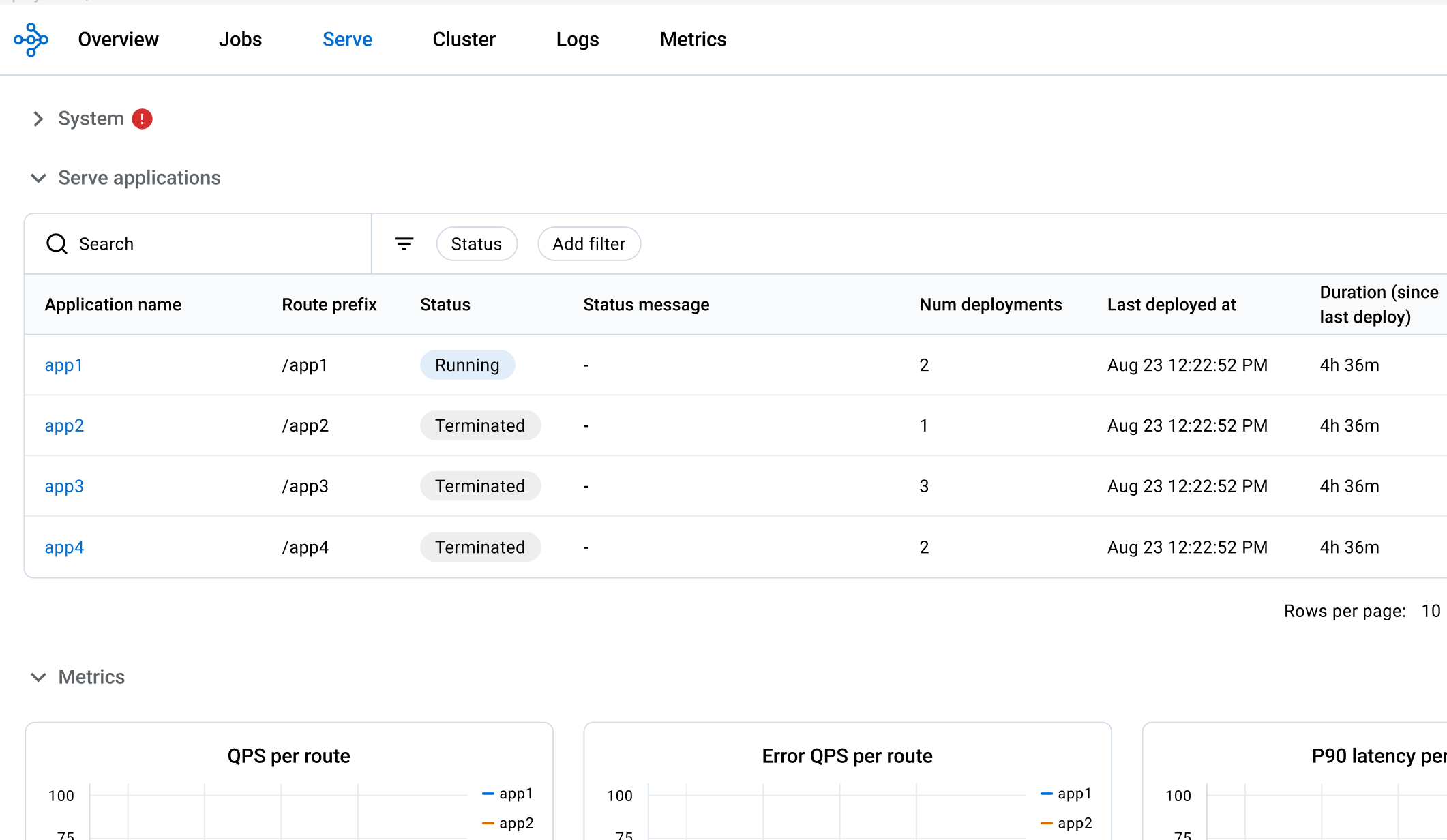Switch to the Cluster tab
The width and height of the screenshot is (1447, 840).
[x=464, y=39]
